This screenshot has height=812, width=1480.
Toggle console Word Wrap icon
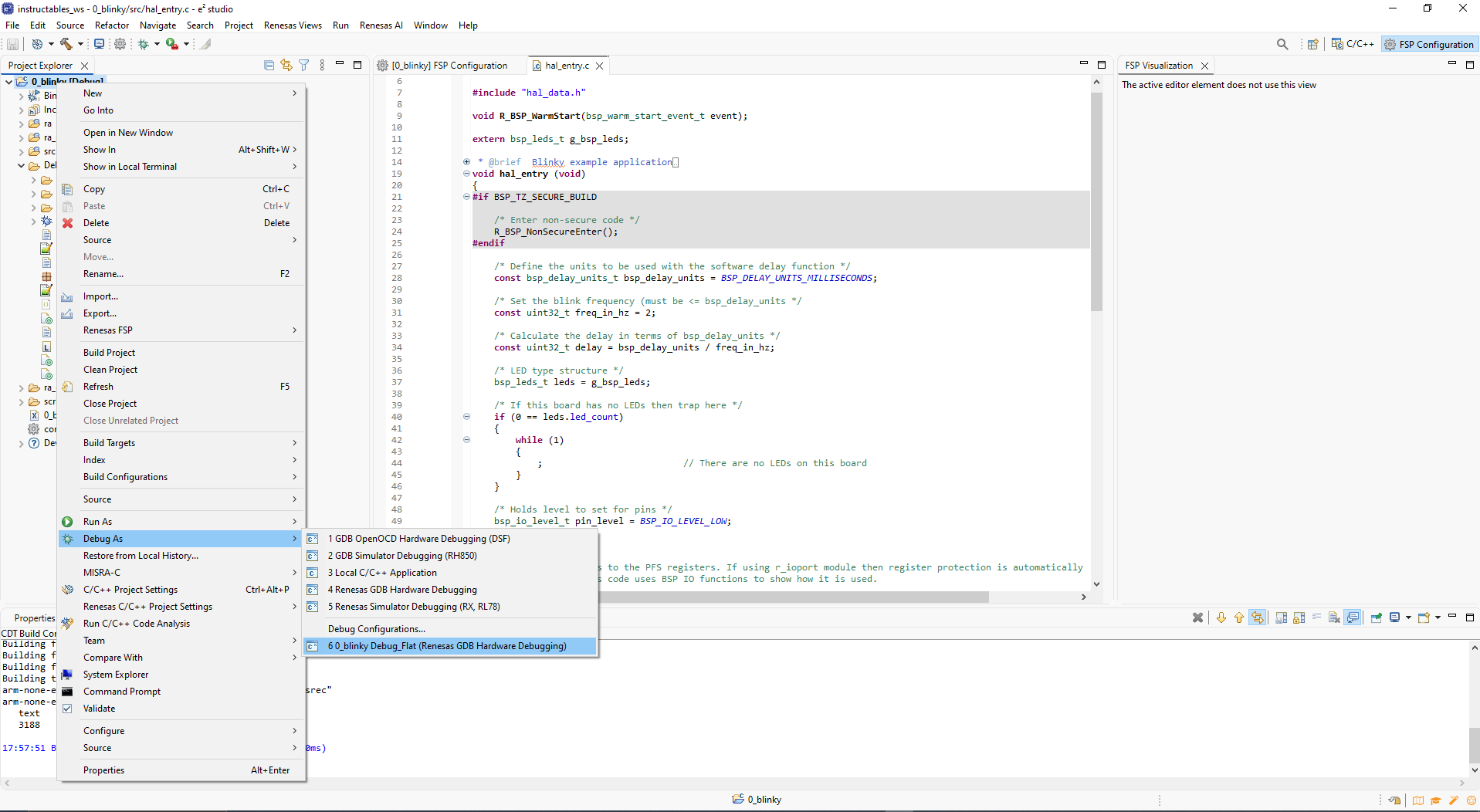coord(1316,617)
